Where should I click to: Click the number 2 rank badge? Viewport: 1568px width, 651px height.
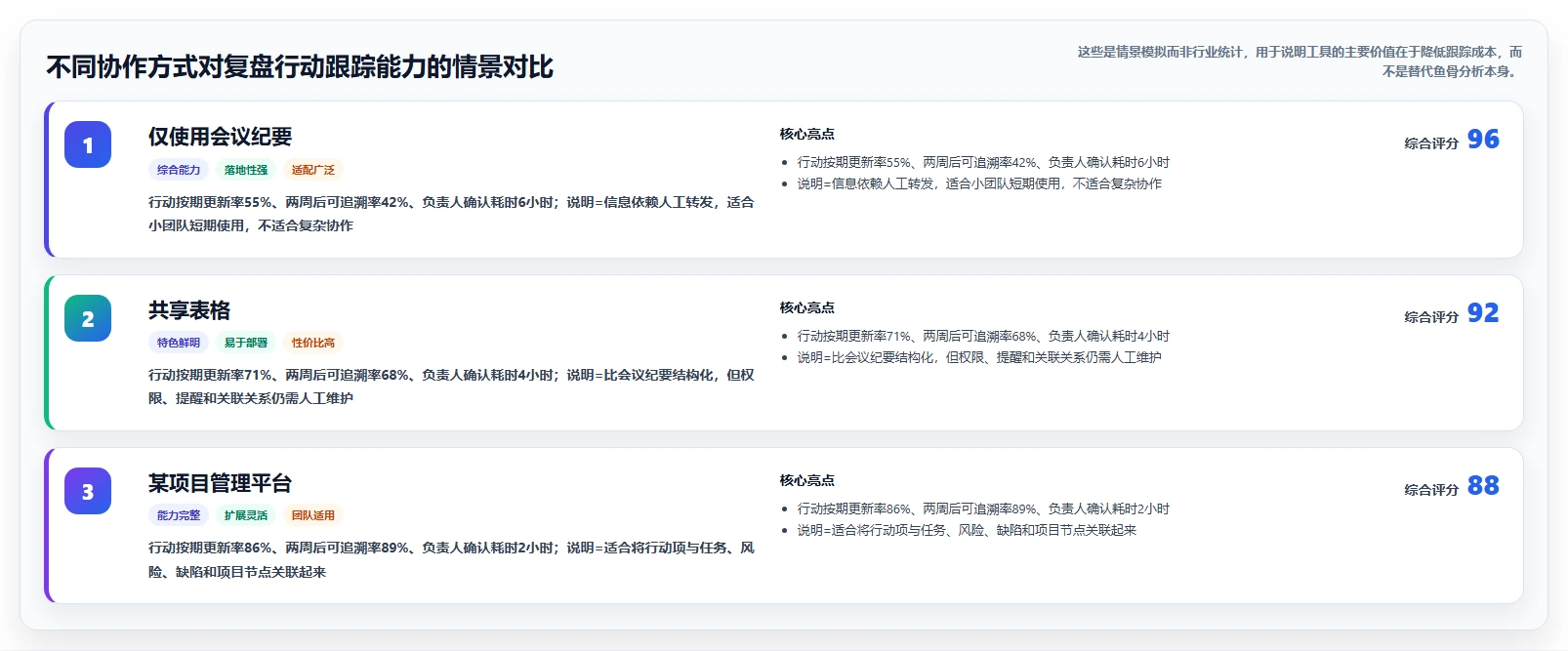(x=88, y=318)
